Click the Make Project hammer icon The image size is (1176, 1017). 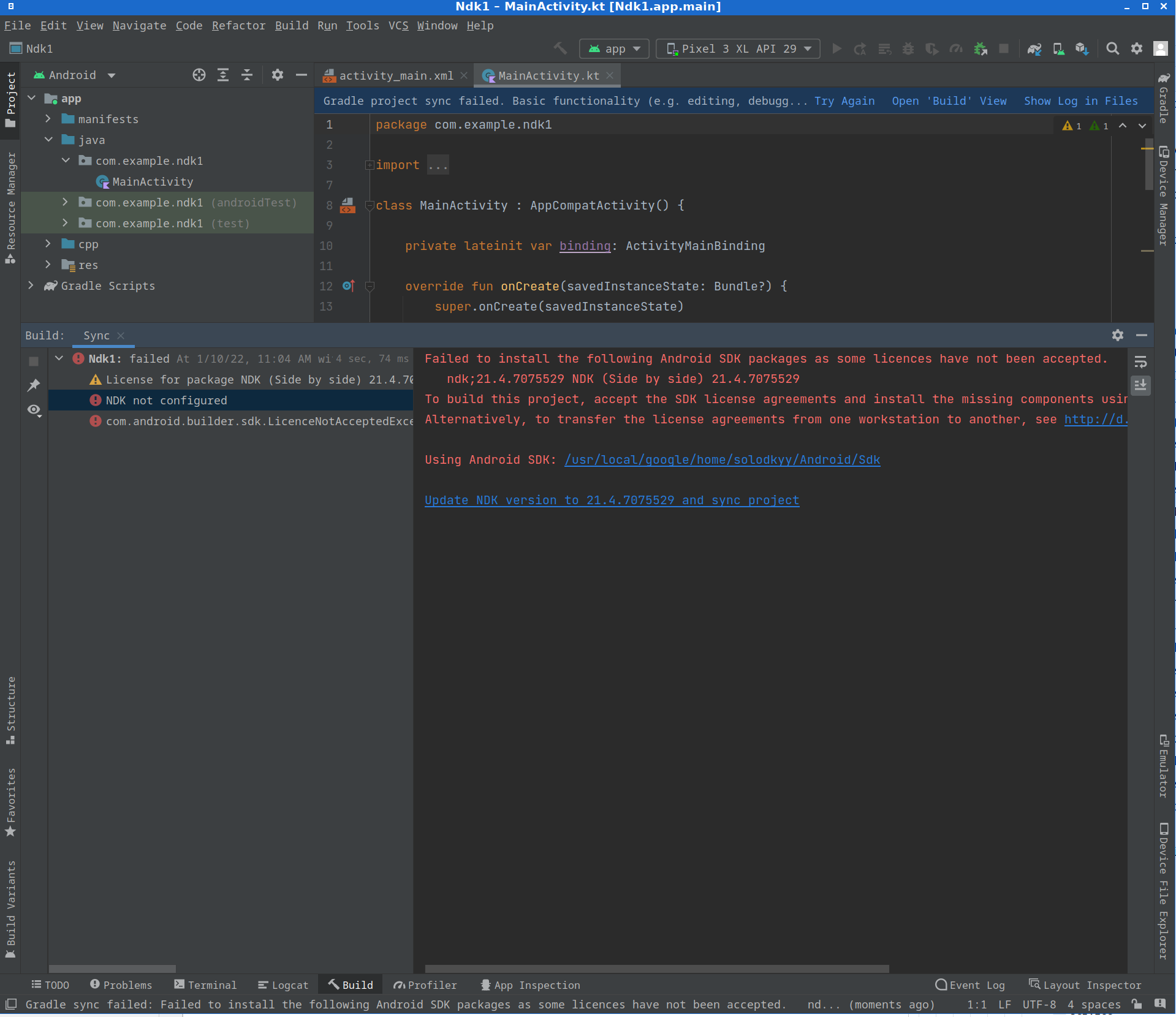[x=560, y=48]
